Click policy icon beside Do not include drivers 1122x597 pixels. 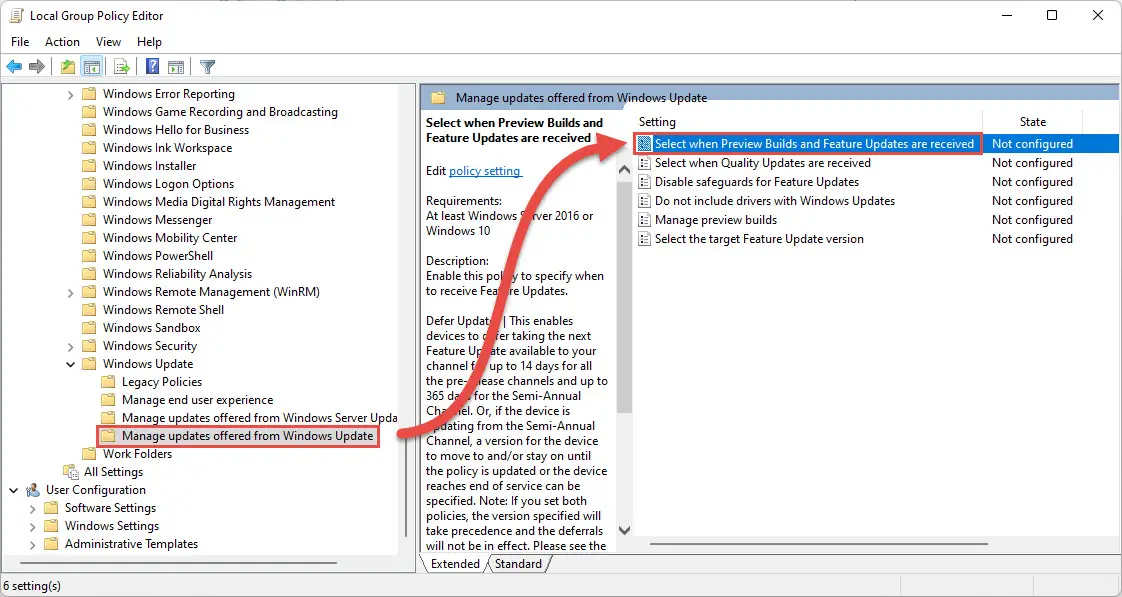point(644,201)
